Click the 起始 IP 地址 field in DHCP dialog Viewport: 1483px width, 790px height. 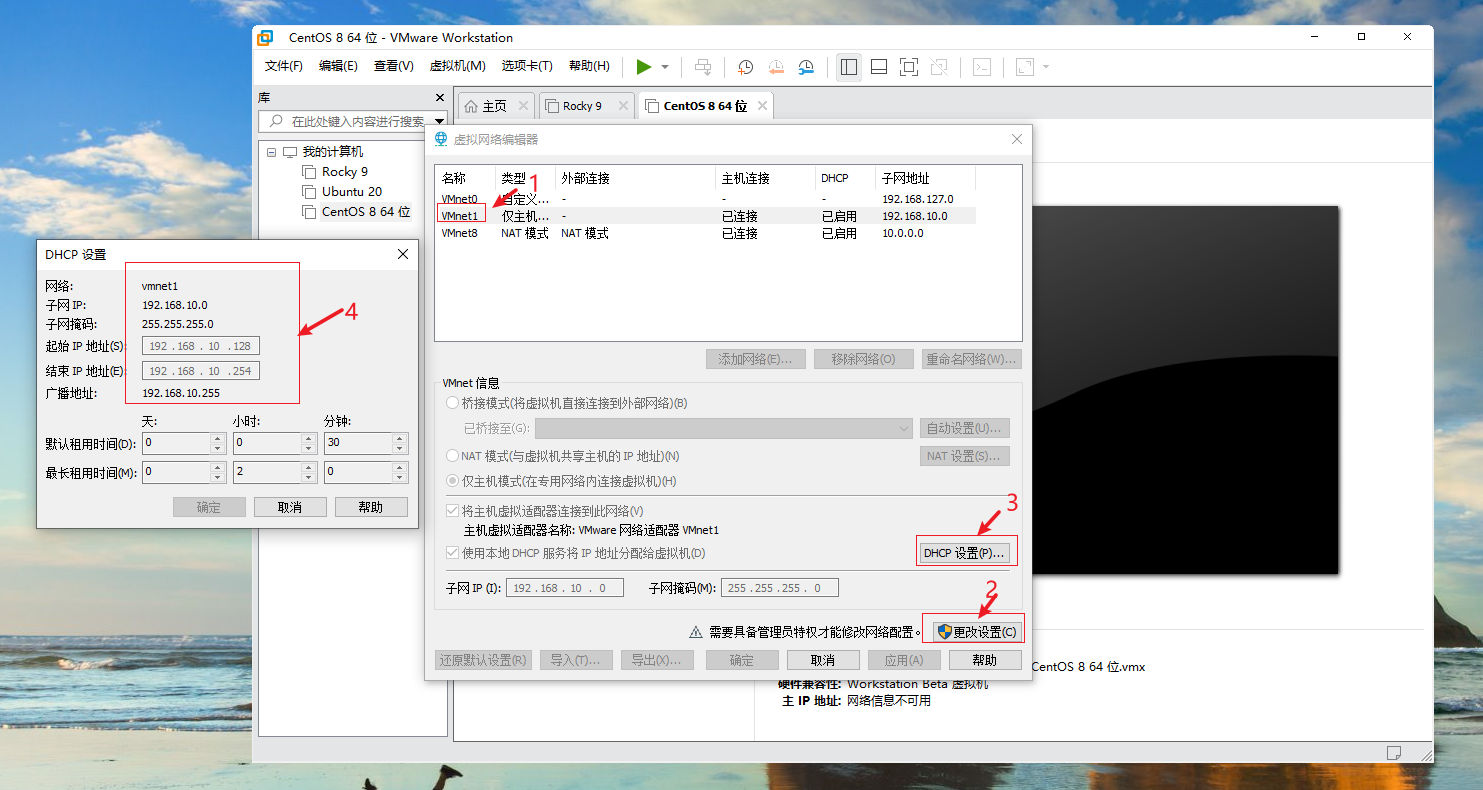point(201,346)
